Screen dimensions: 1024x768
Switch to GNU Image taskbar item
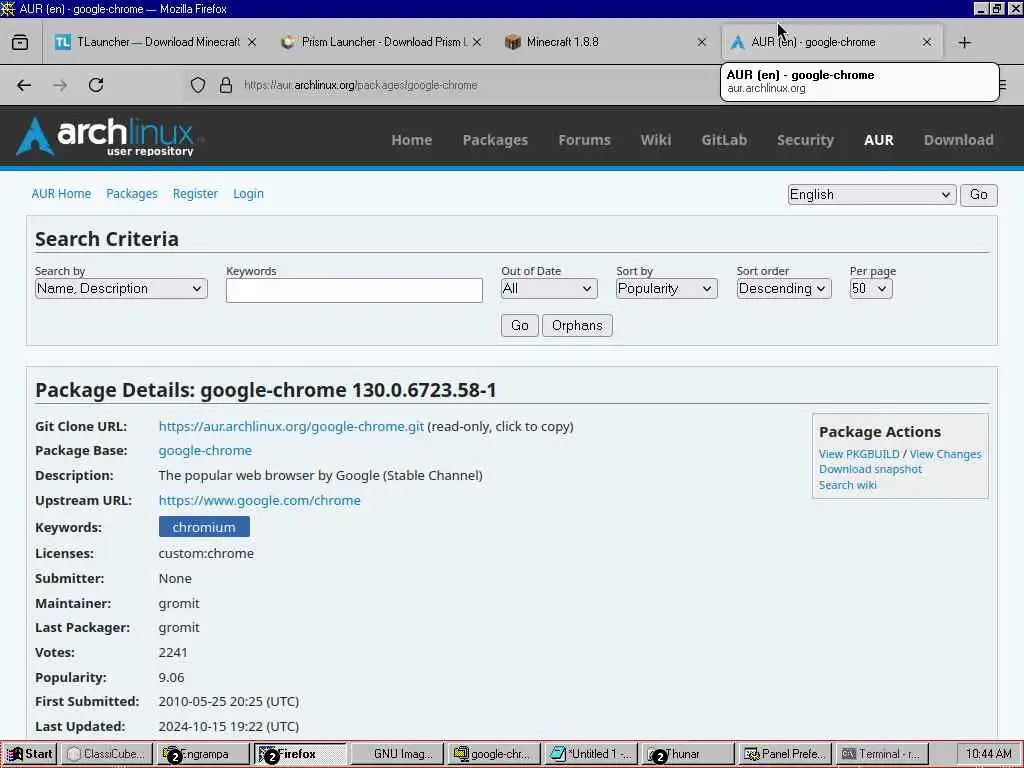point(396,754)
